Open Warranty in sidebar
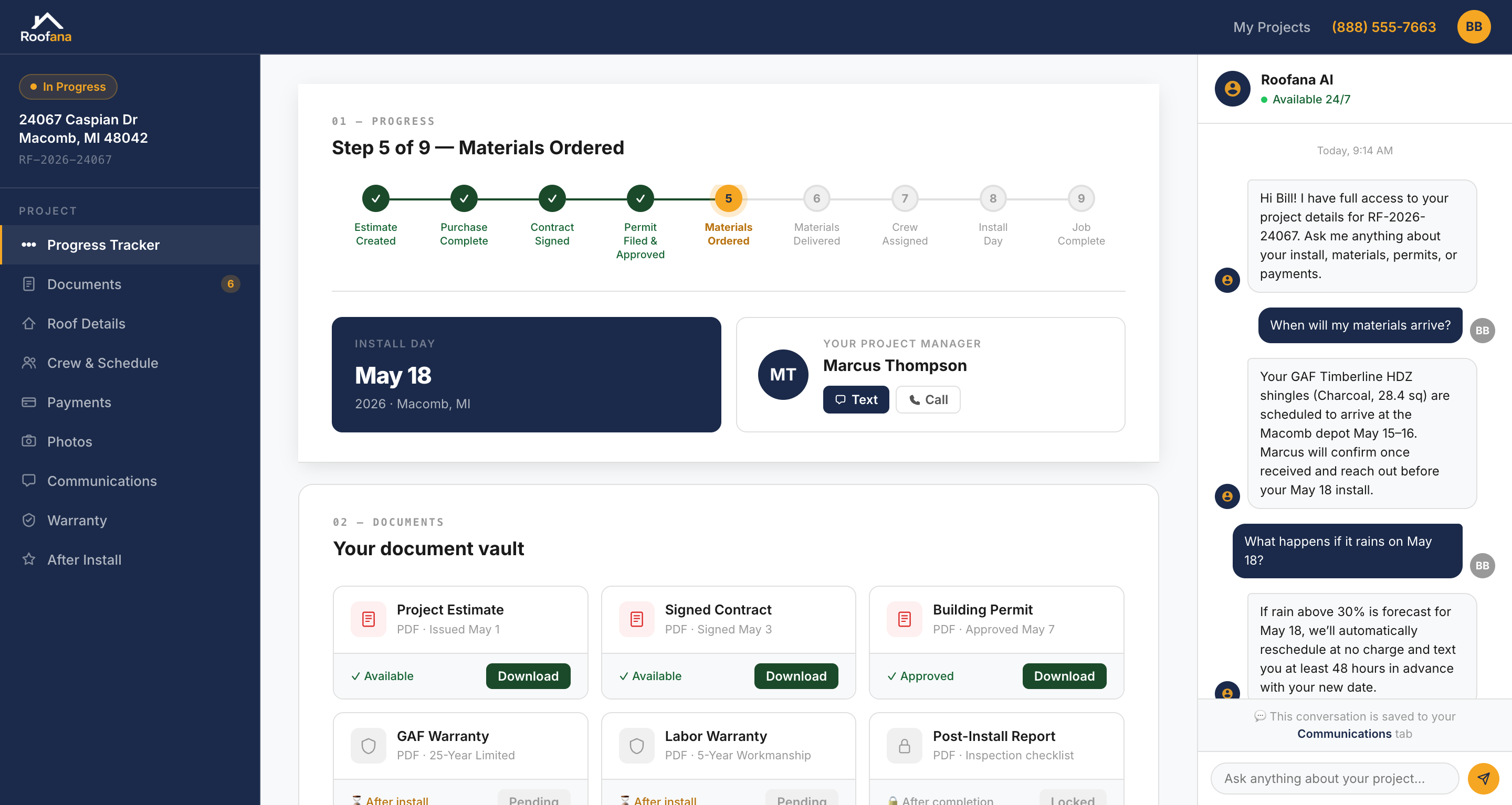 coord(130,520)
